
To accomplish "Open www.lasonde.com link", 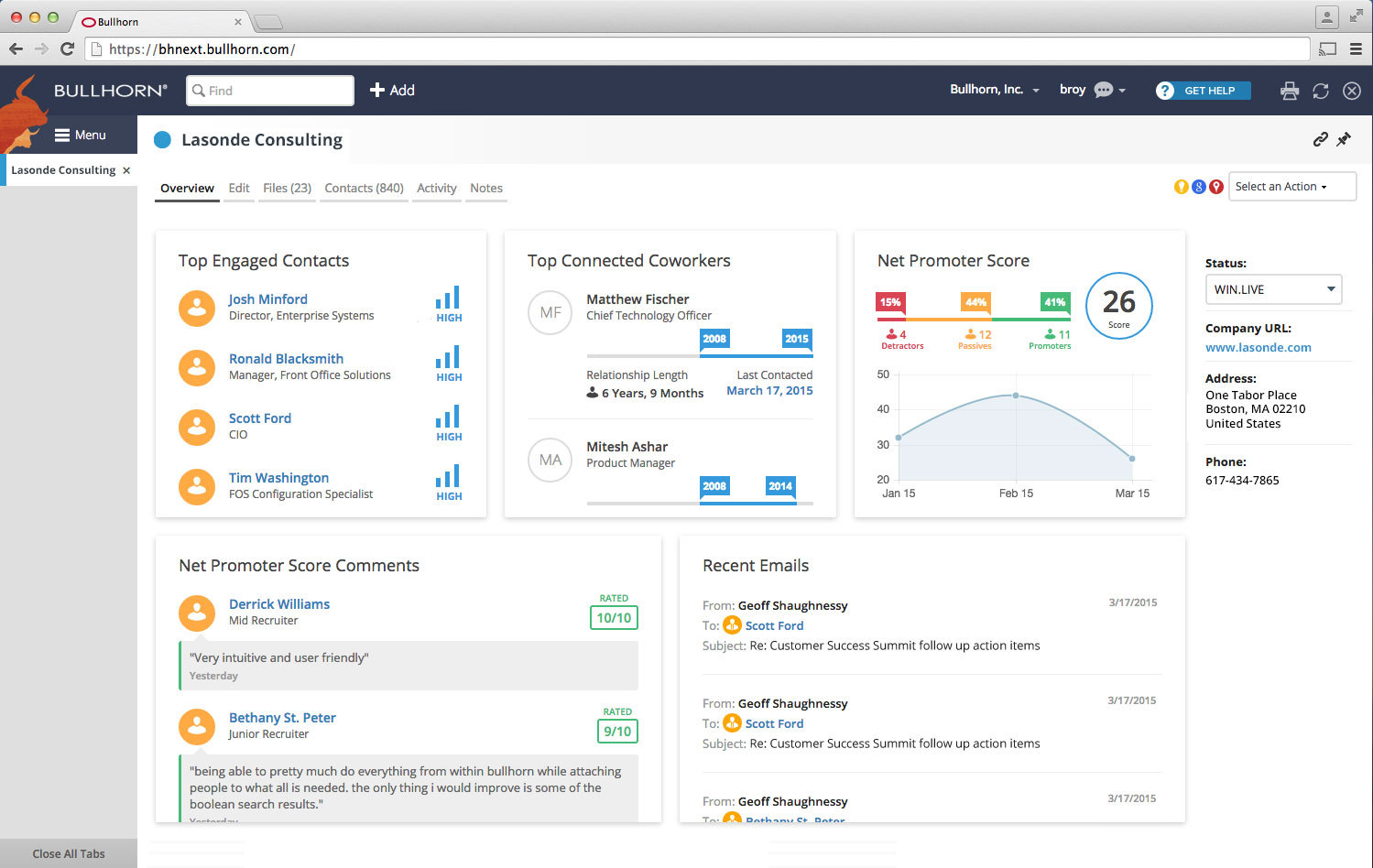I will (x=1258, y=347).
